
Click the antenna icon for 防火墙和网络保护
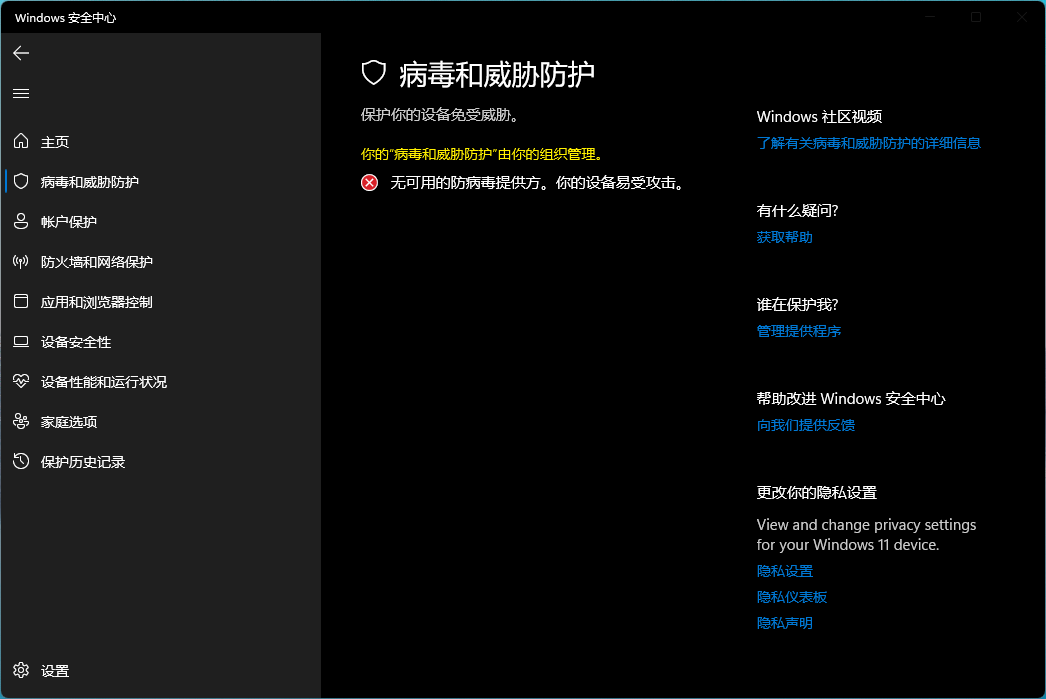pyautogui.click(x=21, y=261)
